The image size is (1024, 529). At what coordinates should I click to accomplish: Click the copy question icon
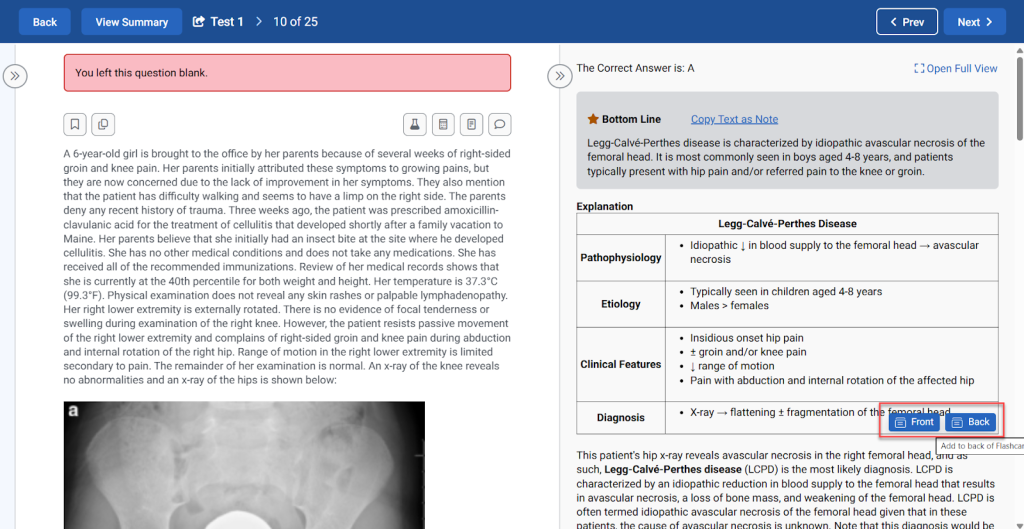(102, 124)
